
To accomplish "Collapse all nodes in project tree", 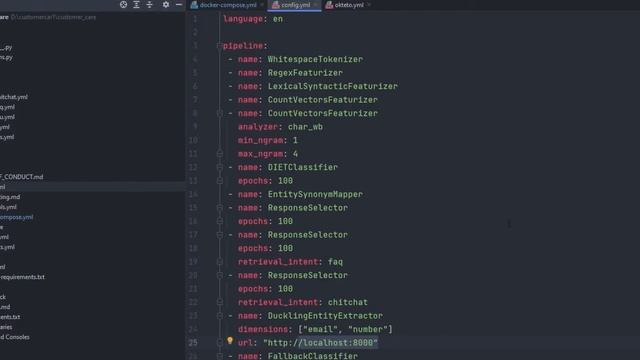I will tap(149, 4).
